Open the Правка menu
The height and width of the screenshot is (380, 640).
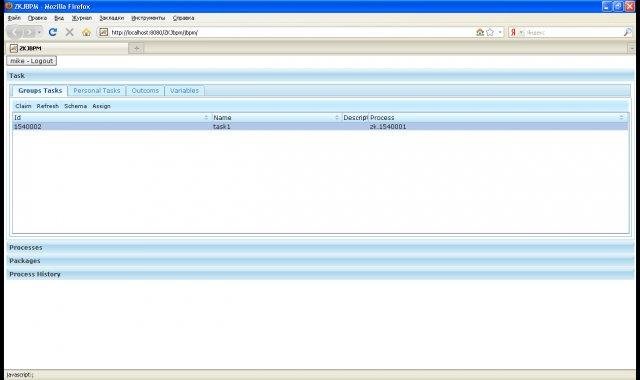[37, 18]
